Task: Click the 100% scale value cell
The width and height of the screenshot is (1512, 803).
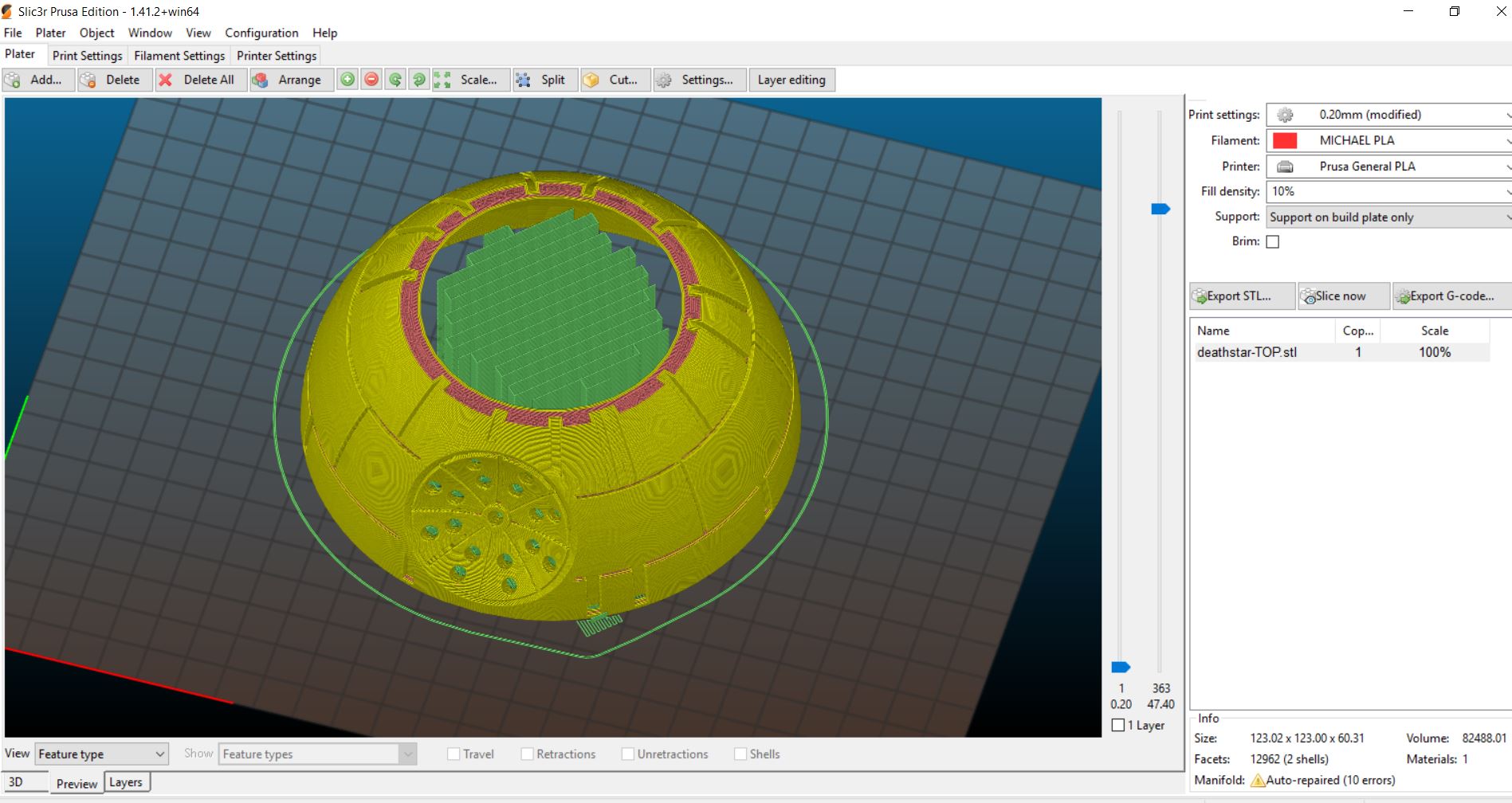Action: [1435, 352]
